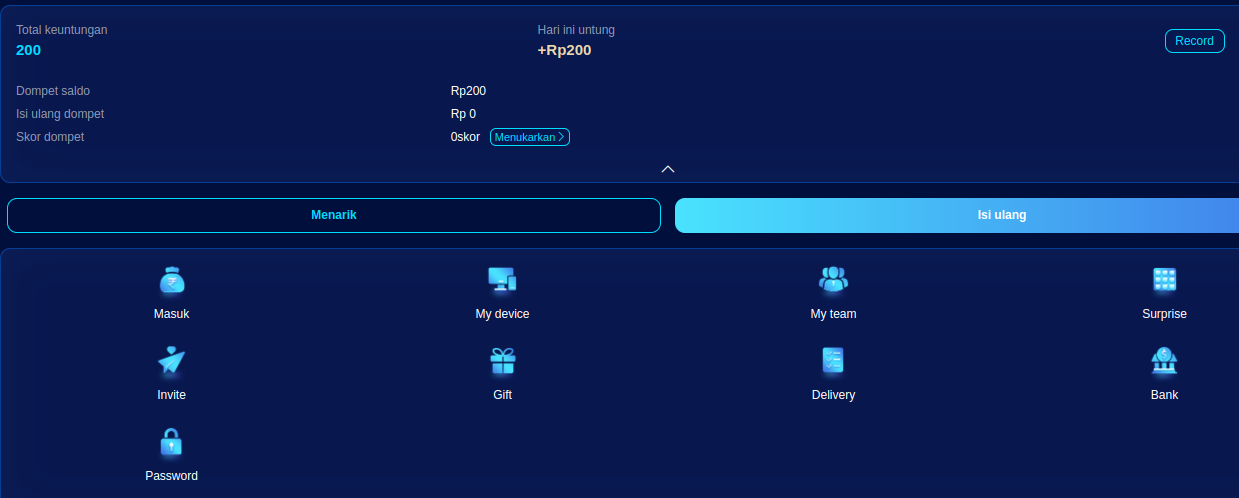Click the +Rp200 daily profit value
This screenshot has width=1239, height=498.
564,50
